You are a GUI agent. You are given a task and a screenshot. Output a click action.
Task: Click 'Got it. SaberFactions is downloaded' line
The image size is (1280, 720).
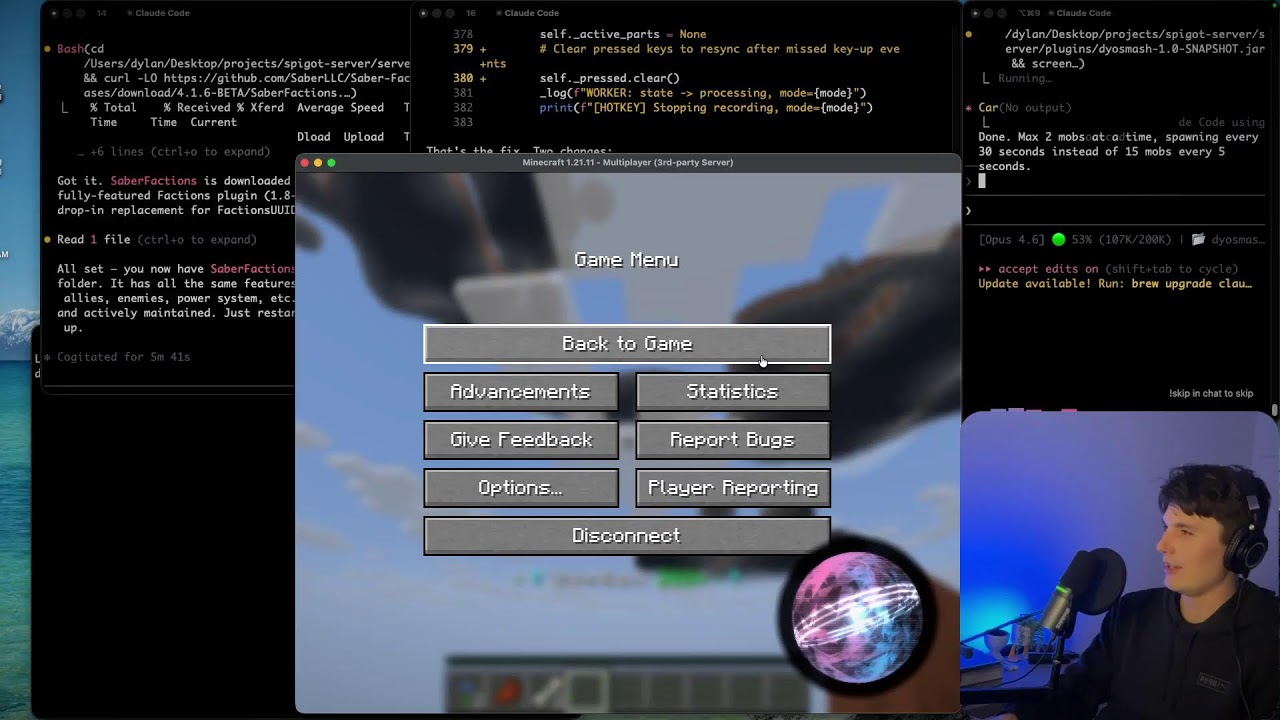(x=174, y=181)
